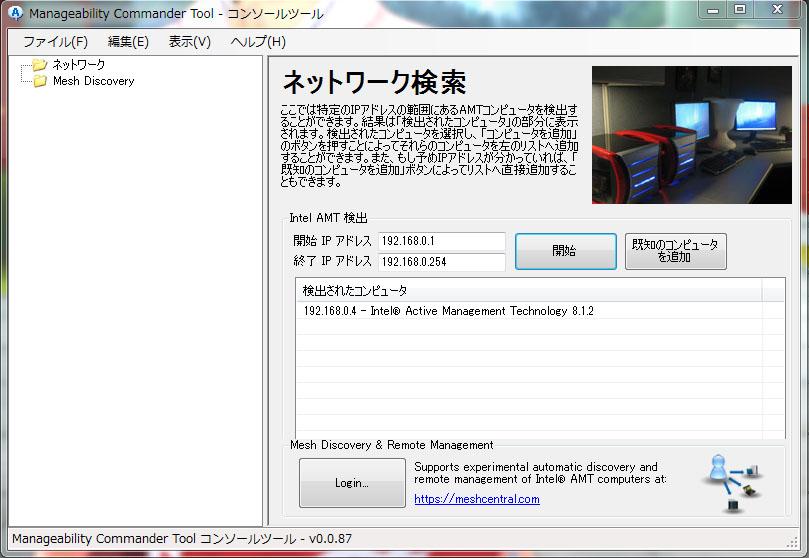Select the Mesh Discovery folder icon

[x=40, y=81]
